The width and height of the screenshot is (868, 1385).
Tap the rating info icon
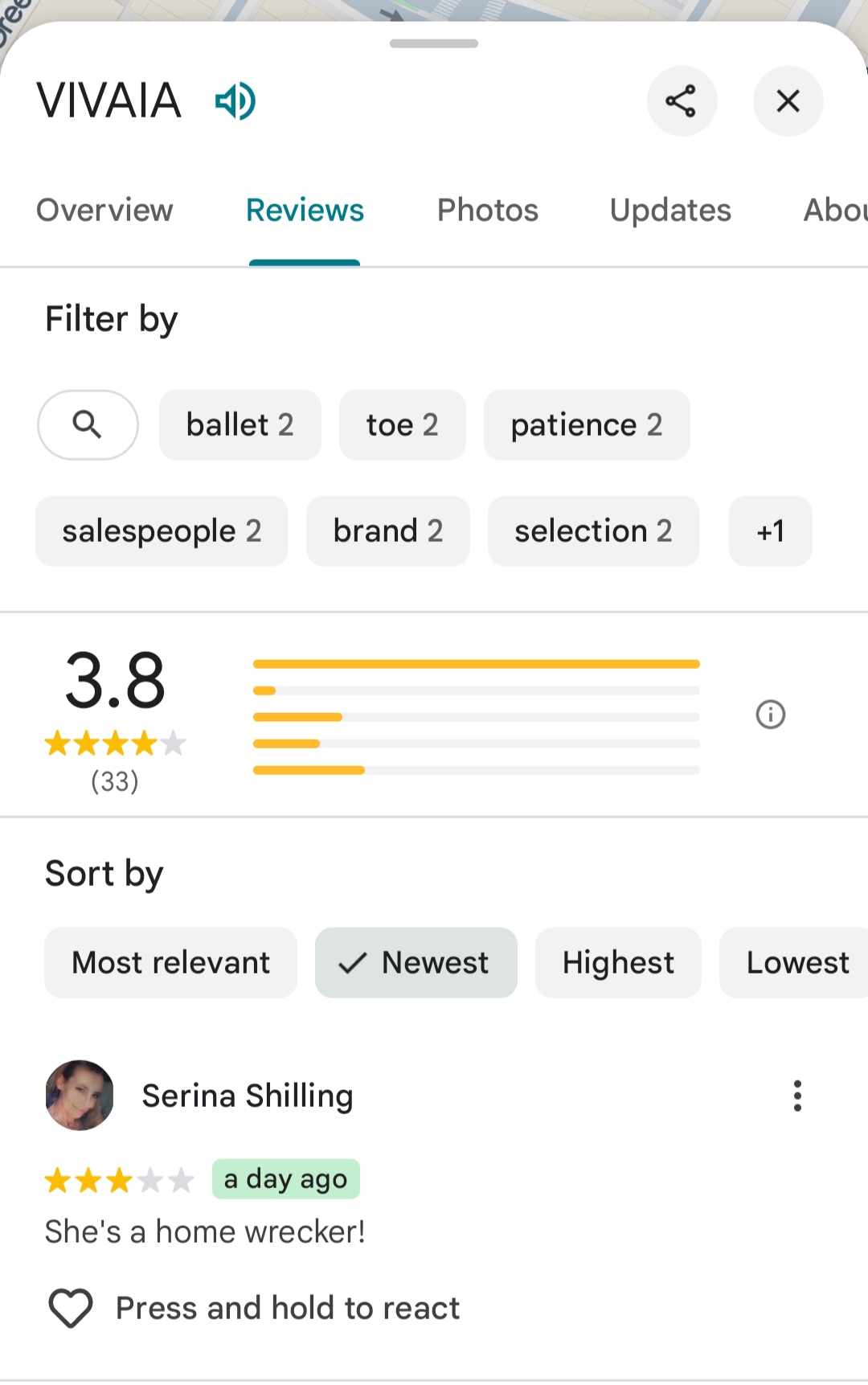(770, 714)
